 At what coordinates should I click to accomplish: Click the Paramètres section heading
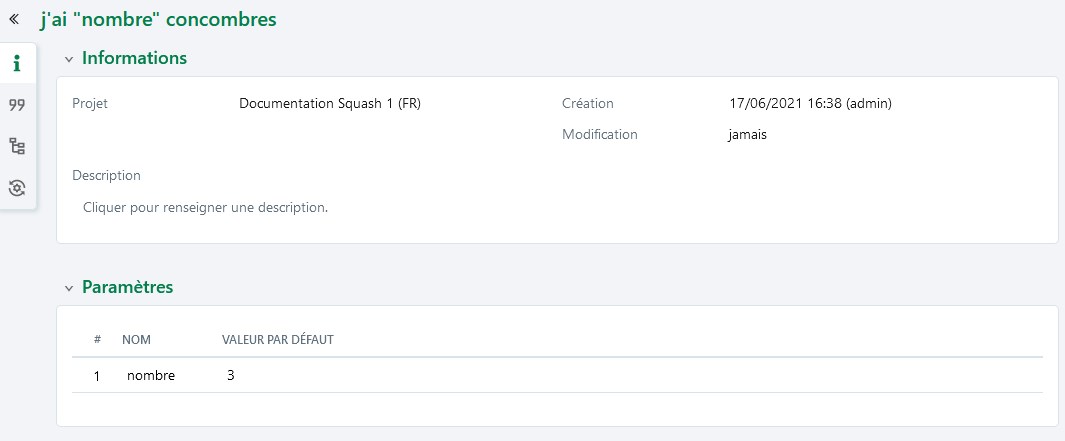[x=127, y=287]
